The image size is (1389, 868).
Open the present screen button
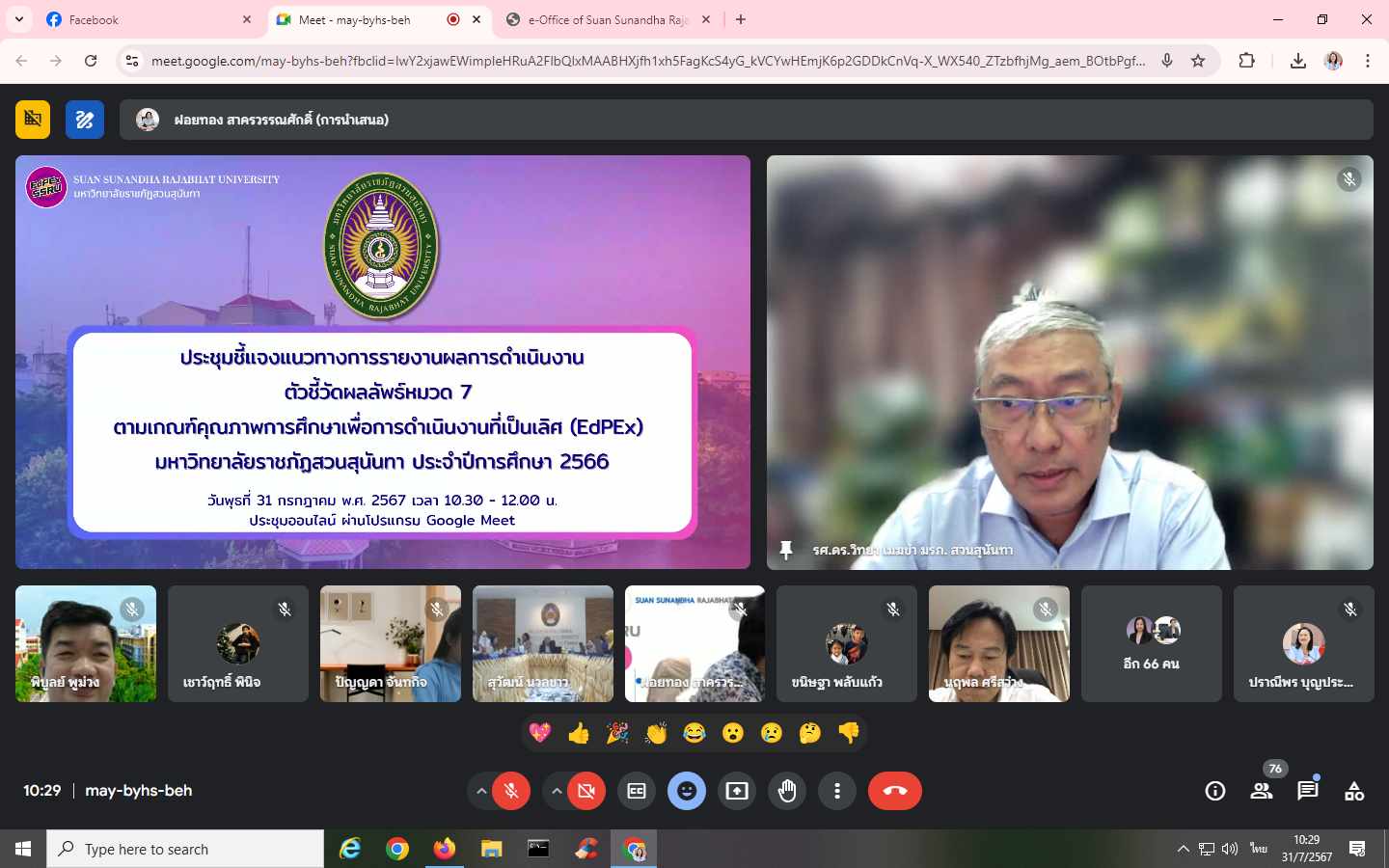(x=737, y=791)
